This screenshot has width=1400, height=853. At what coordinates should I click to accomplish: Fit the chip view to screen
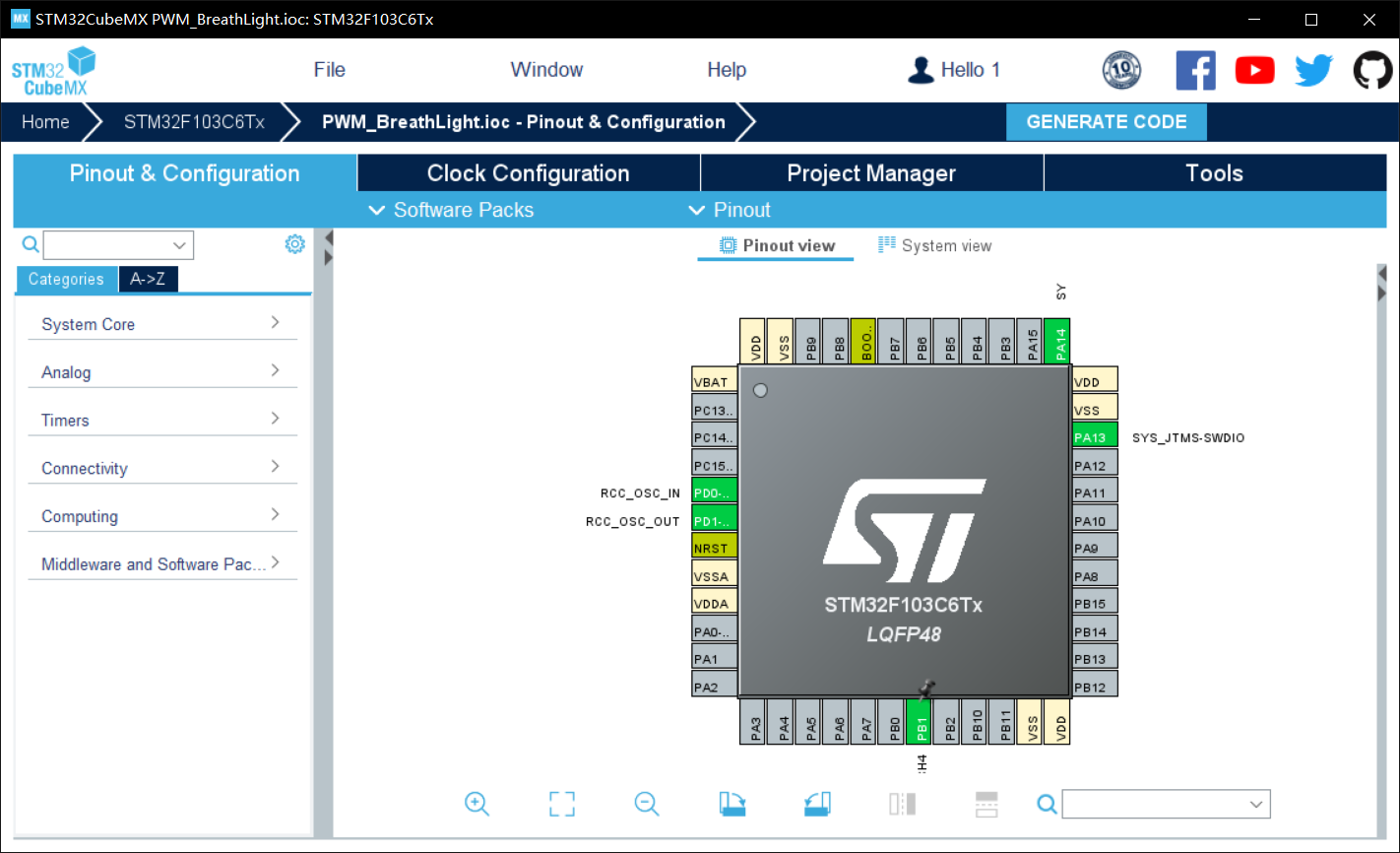[561, 804]
